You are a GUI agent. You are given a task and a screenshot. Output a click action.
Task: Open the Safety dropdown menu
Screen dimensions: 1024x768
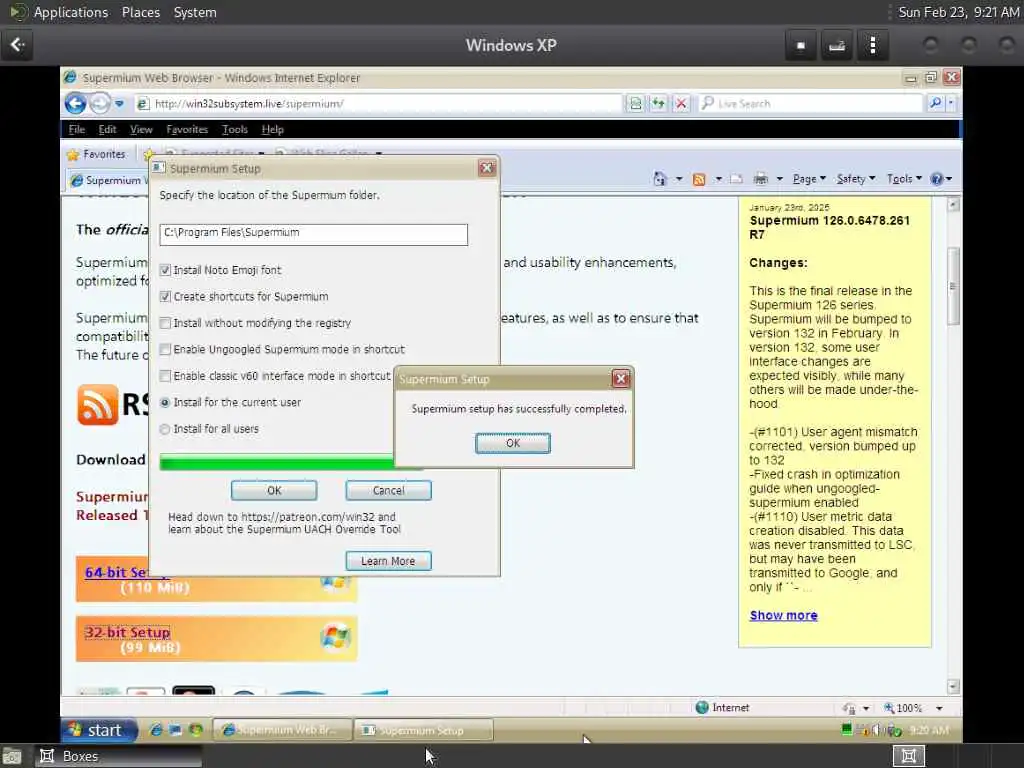(856, 179)
